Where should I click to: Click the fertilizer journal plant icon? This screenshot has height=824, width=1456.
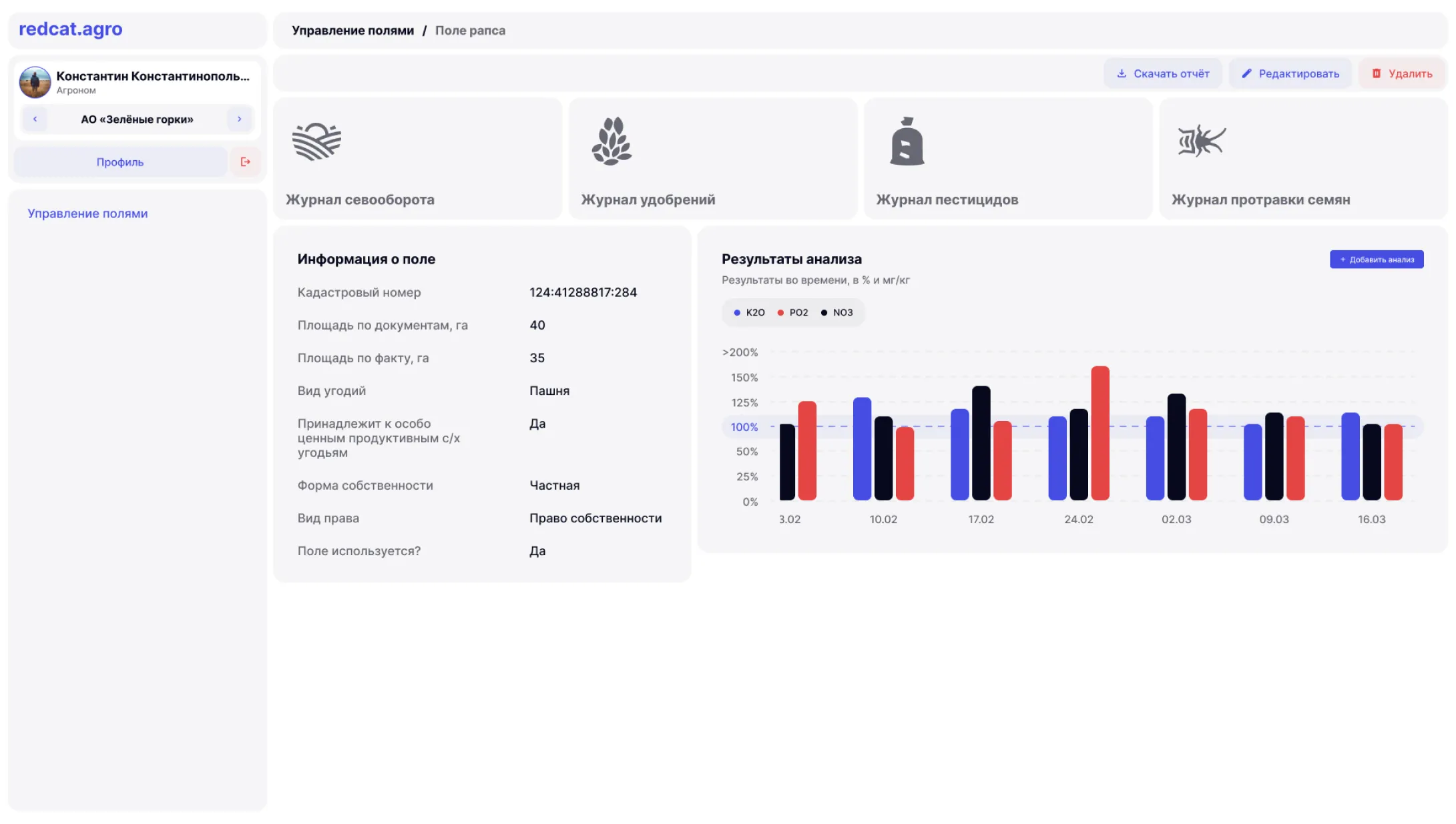click(x=611, y=141)
